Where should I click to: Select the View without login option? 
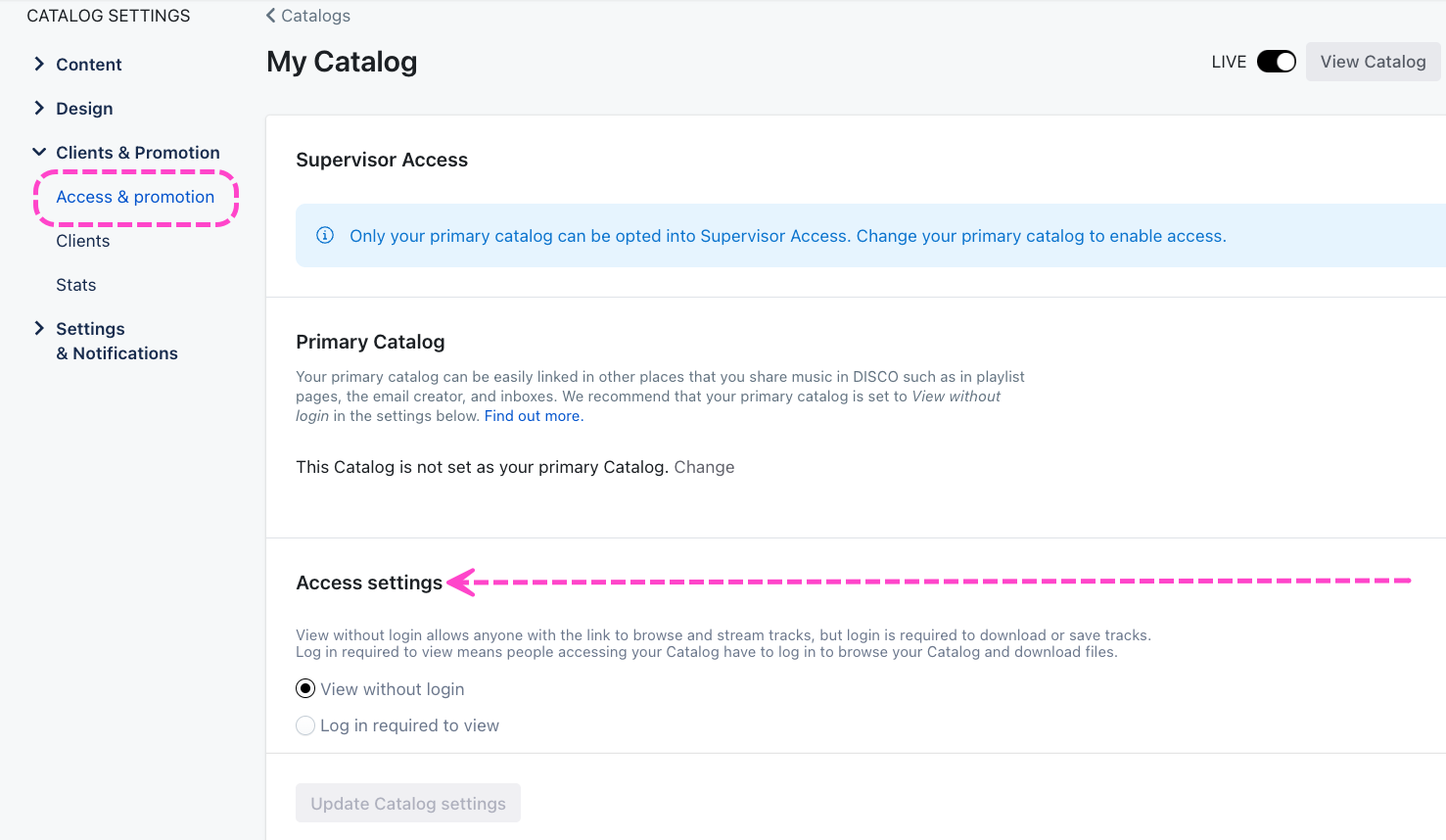(x=305, y=689)
